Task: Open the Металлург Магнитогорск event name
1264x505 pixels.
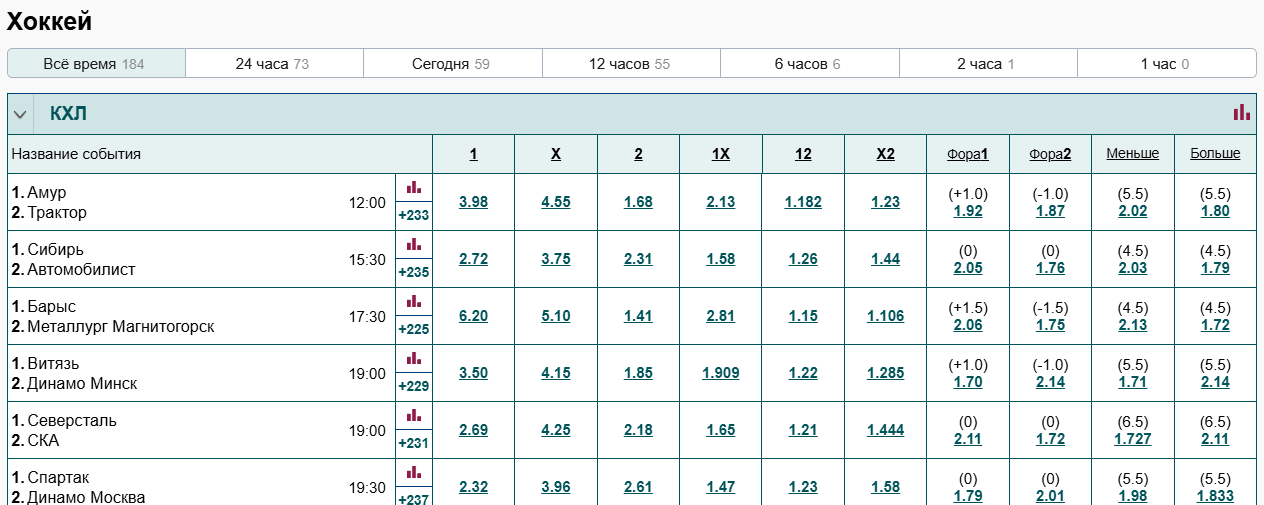Action: pyautogui.click(x=120, y=327)
